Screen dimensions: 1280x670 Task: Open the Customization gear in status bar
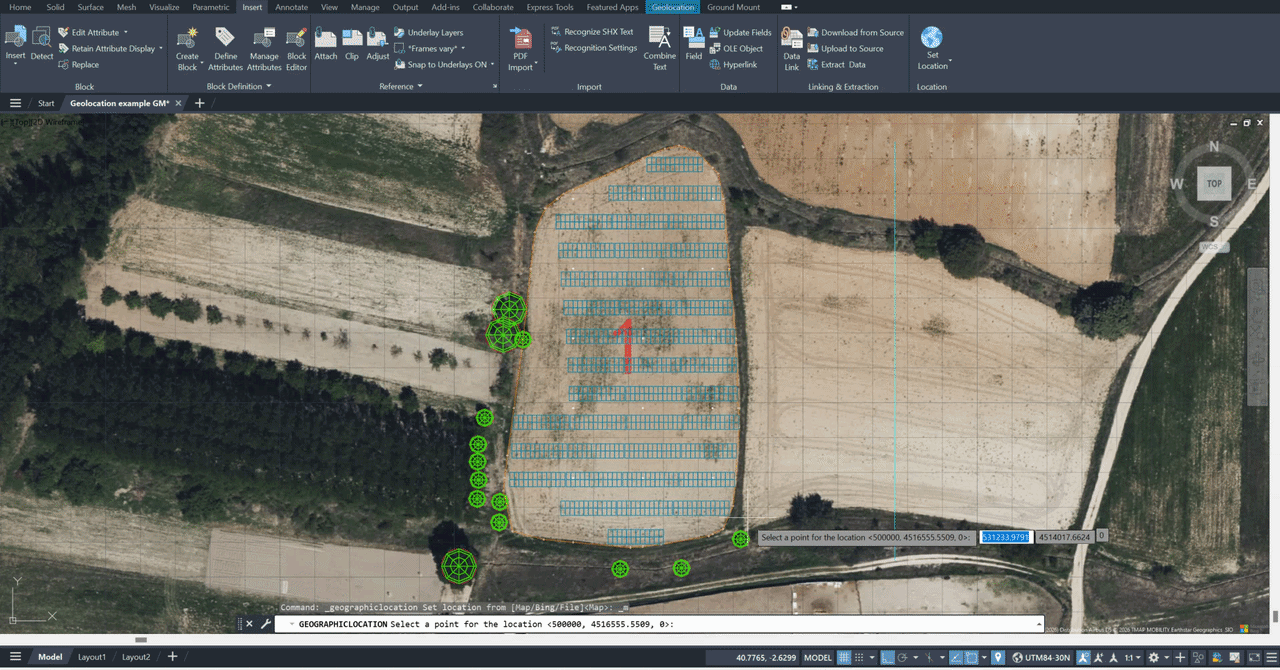[1153, 657]
